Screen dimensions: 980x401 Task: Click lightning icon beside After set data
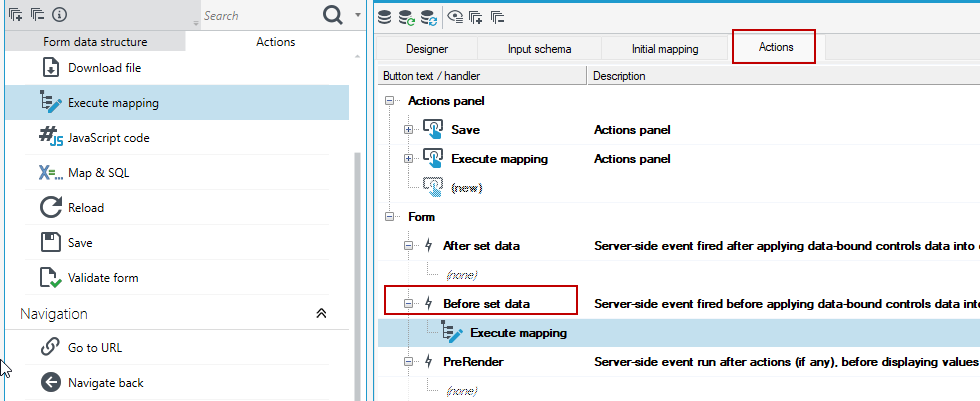tap(429, 245)
